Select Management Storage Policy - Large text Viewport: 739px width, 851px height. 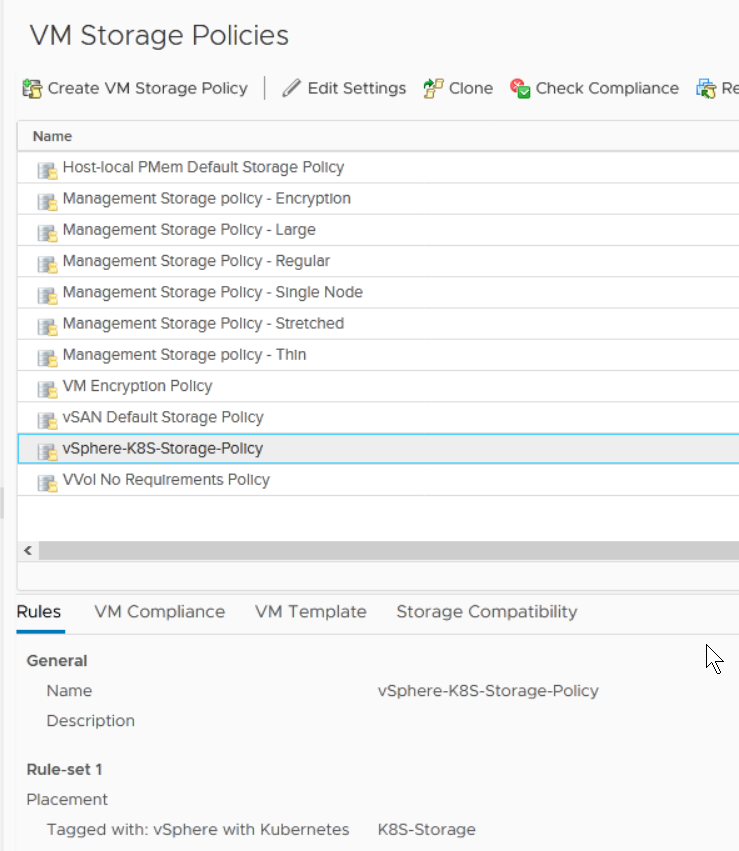(x=189, y=230)
